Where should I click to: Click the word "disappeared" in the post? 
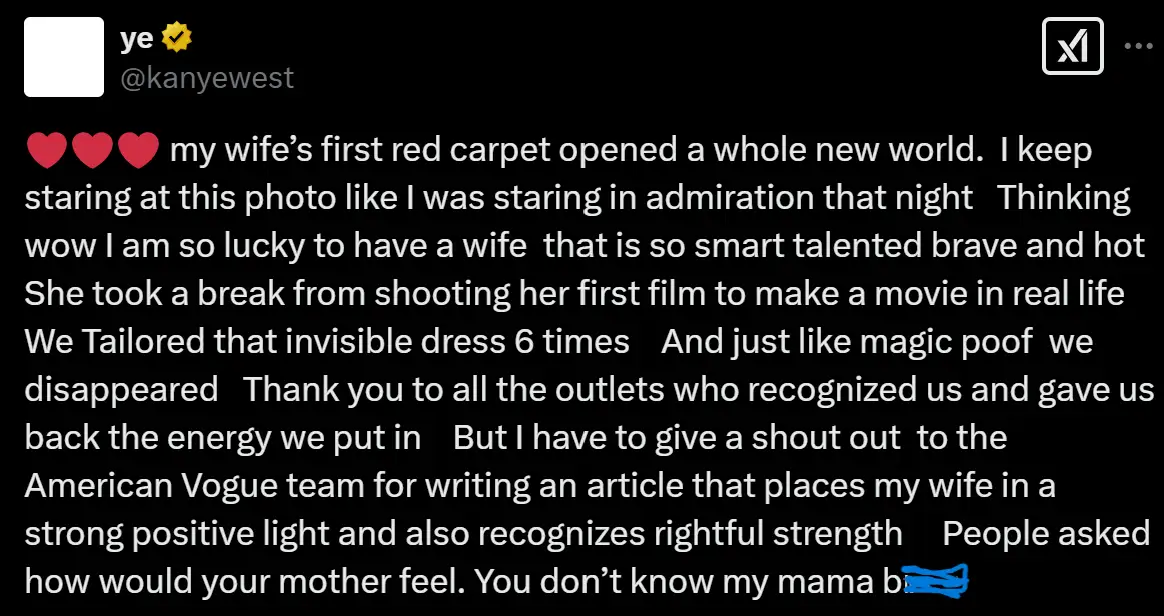tap(121, 389)
